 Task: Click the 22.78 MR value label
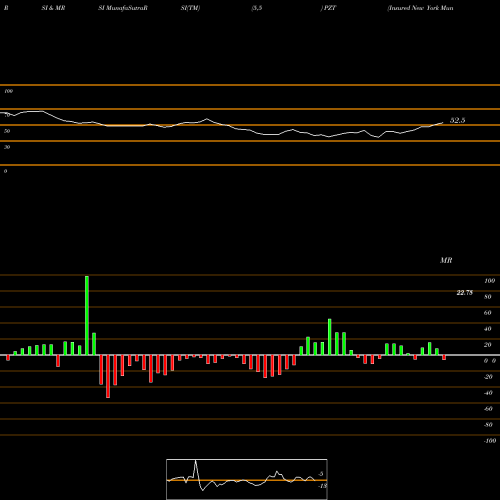tap(464, 293)
